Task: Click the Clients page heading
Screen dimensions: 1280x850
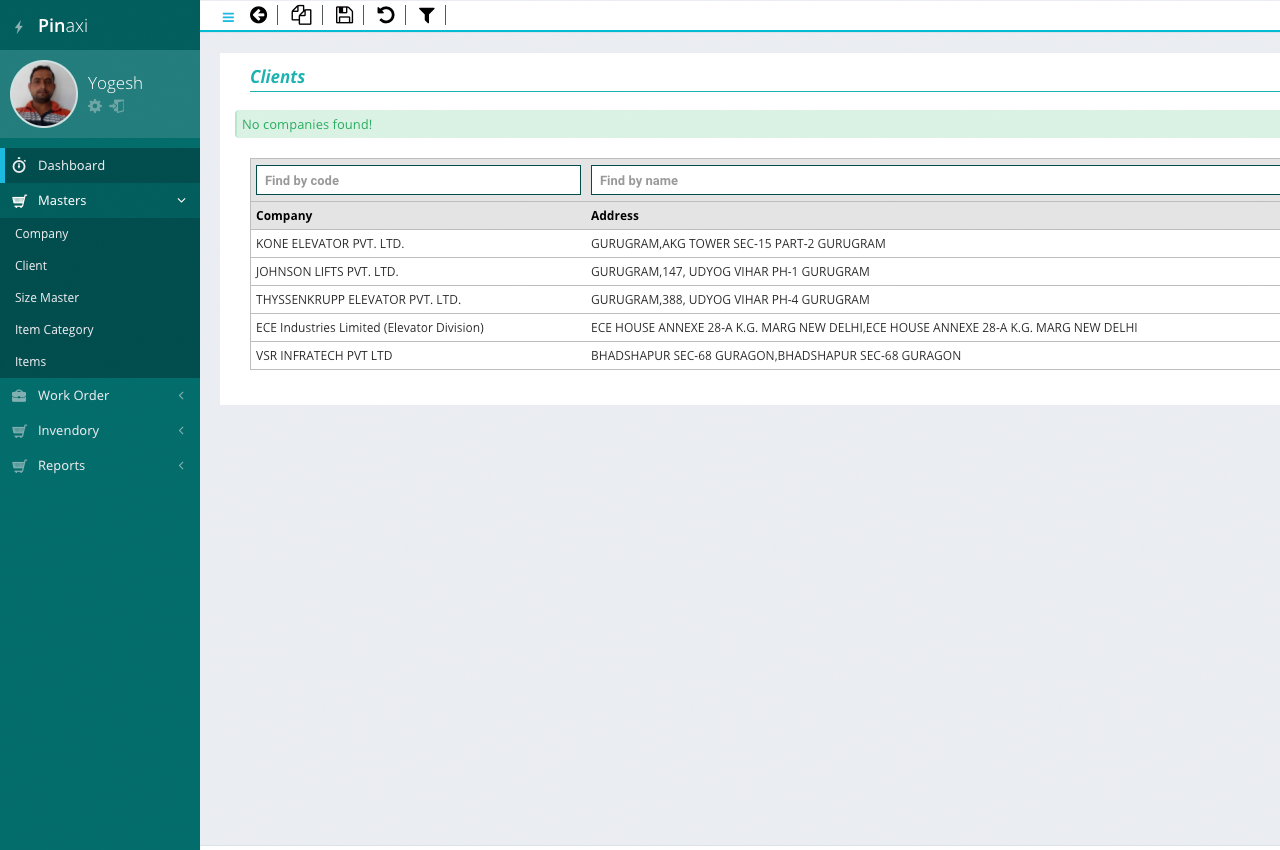Action: [277, 77]
